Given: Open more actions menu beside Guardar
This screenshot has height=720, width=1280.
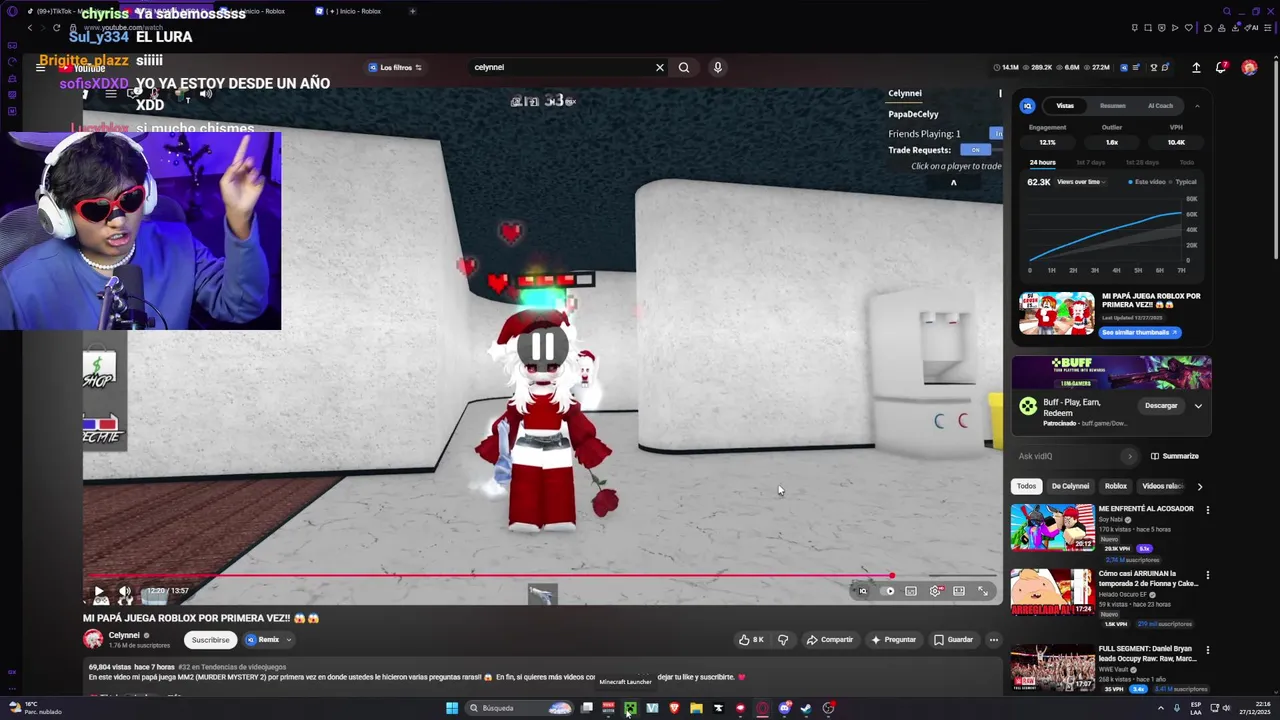Looking at the screenshot, I should pyautogui.click(x=993, y=640).
